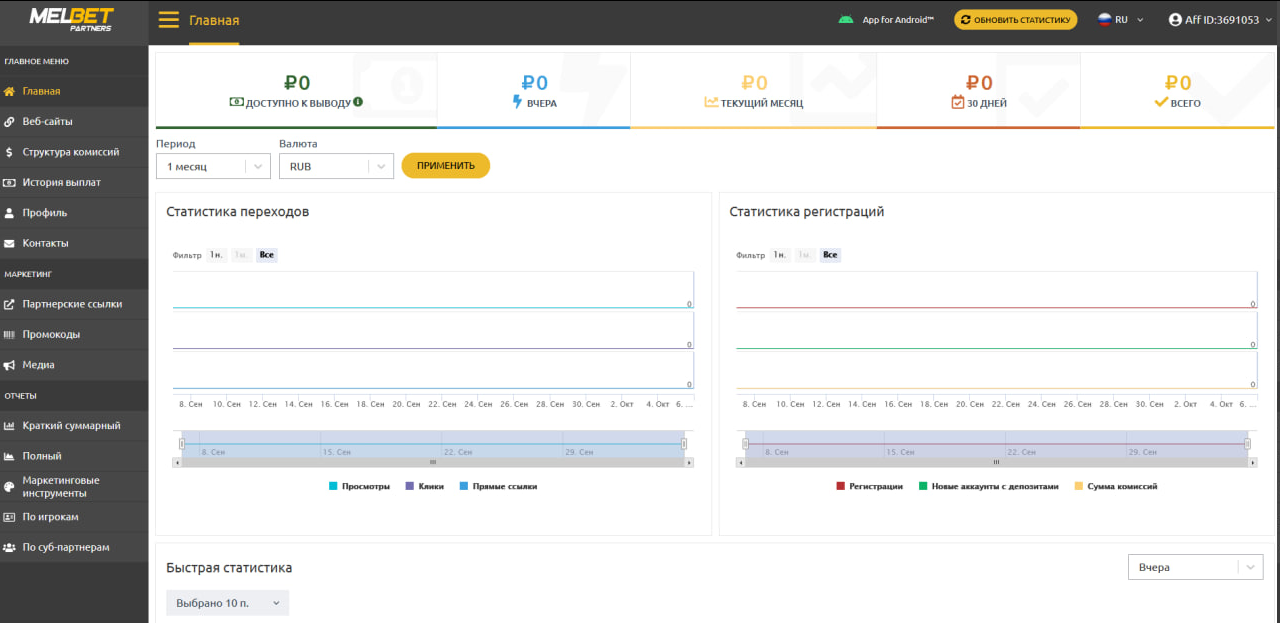Click the megaphone icon for Медиа
Viewport: 1280px width, 623px height.
(x=9, y=365)
